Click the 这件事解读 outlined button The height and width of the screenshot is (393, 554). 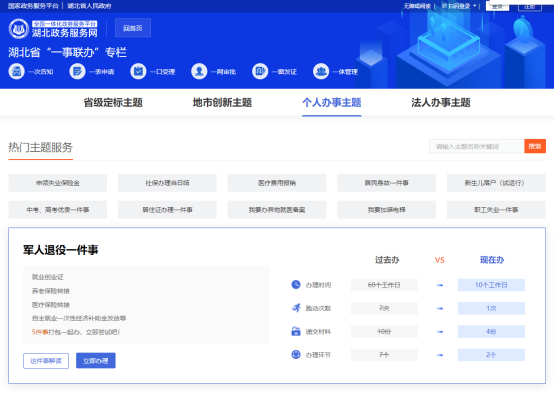click(x=46, y=361)
